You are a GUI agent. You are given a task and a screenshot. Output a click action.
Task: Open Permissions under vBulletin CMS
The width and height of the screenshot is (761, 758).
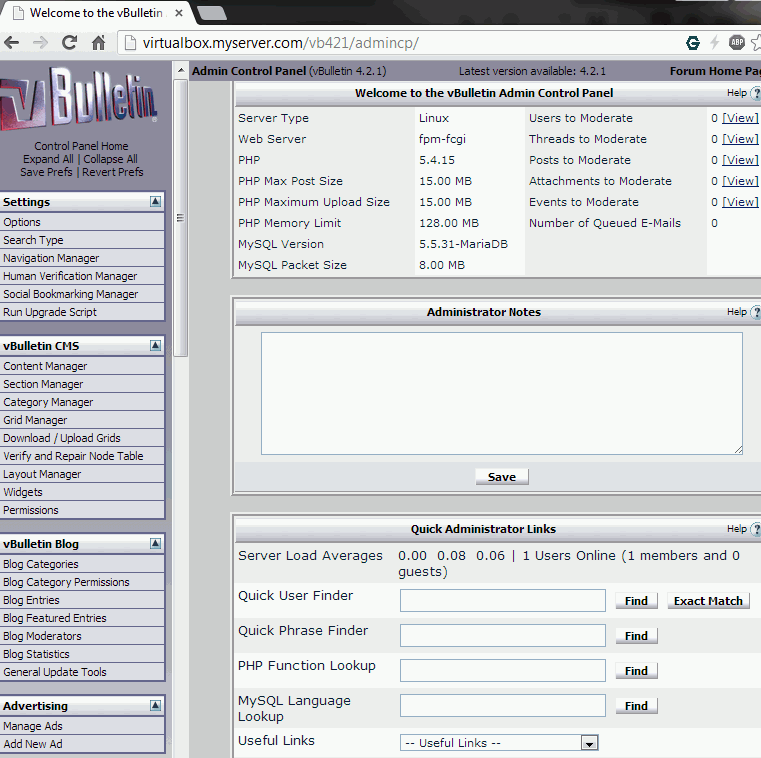[x=82, y=510]
